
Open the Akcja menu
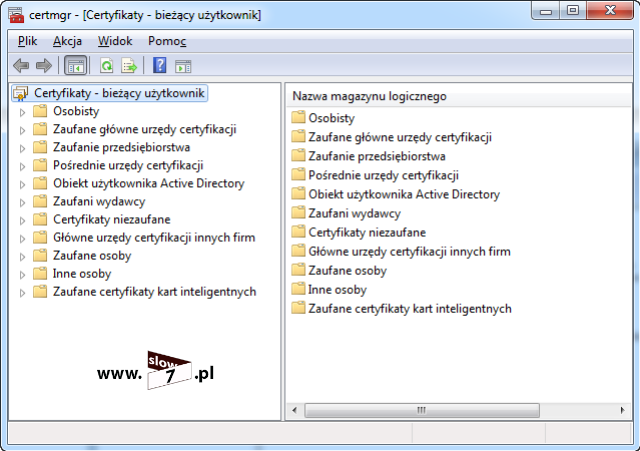coord(67,41)
